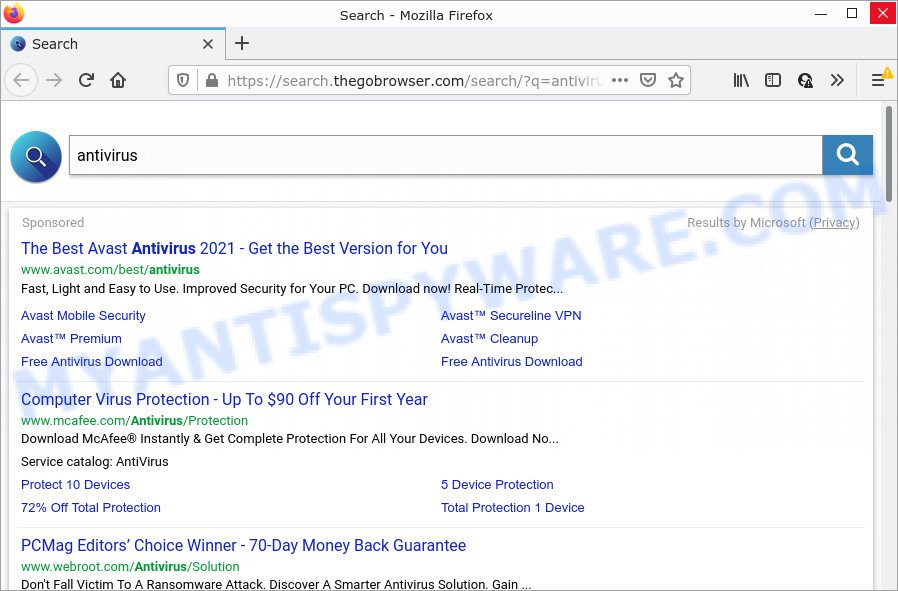Focus the antivirus search input field
Screen dimensions: 898x591
(446, 155)
